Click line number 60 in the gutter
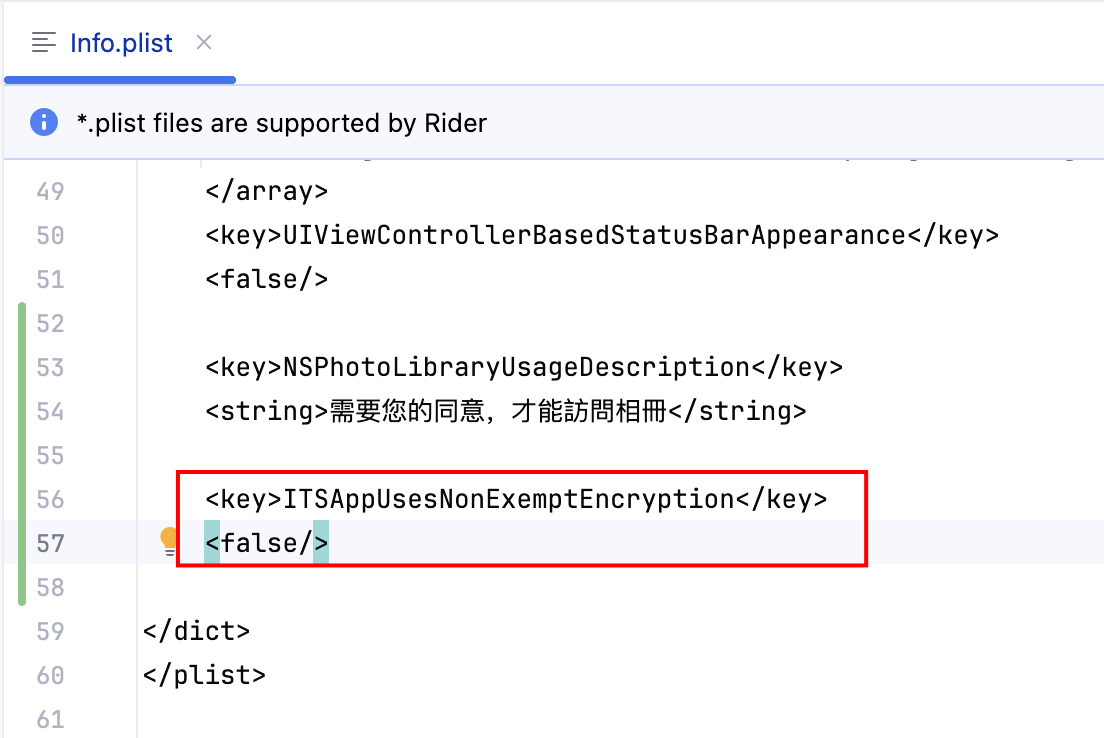The image size is (1104, 738). tap(50, 675)
